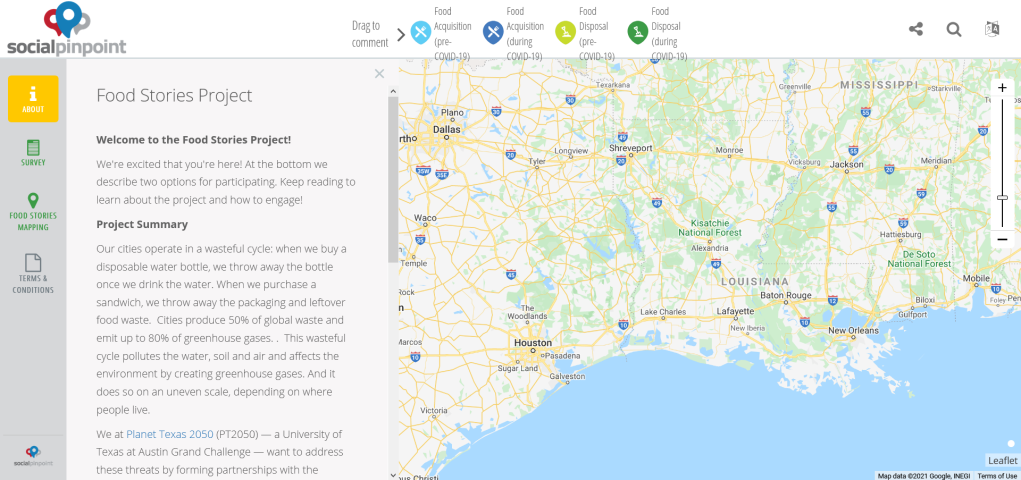Click the Social Pinpoint logo in header
Image resolution: width=1021 pixels, height=480 pixels.
[x=66, y=29]
